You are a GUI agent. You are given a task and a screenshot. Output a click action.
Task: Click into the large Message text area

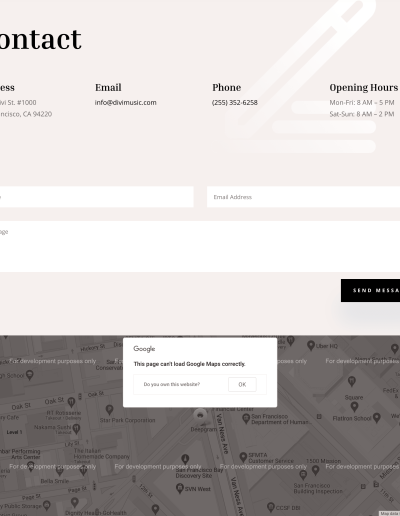(x=200, y=246)
